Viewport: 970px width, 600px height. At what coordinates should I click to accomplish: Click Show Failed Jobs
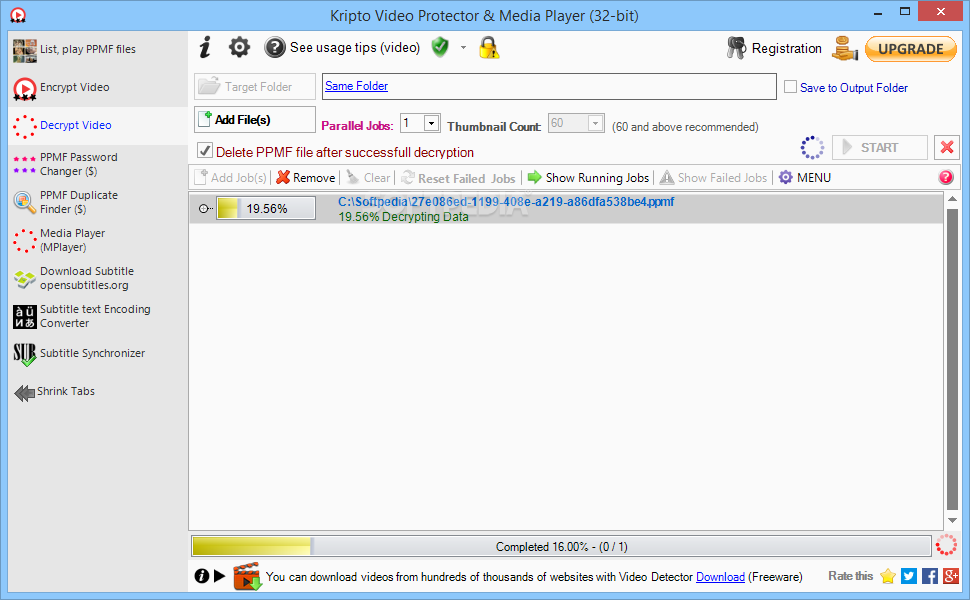point(713,178)
